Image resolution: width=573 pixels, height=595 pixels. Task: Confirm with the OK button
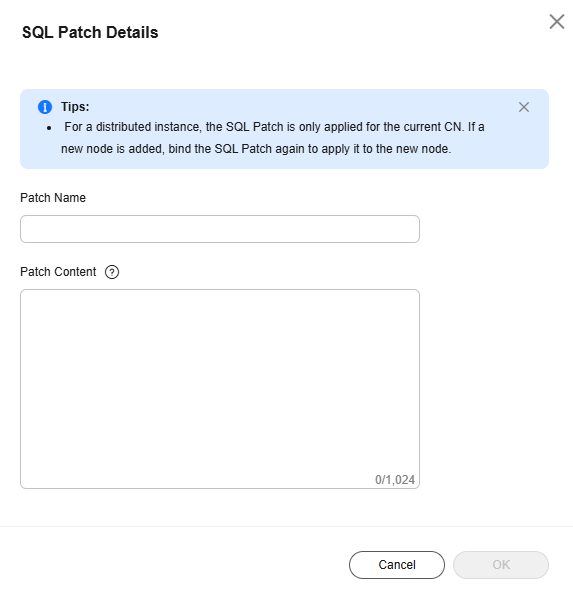coord(501,565)
